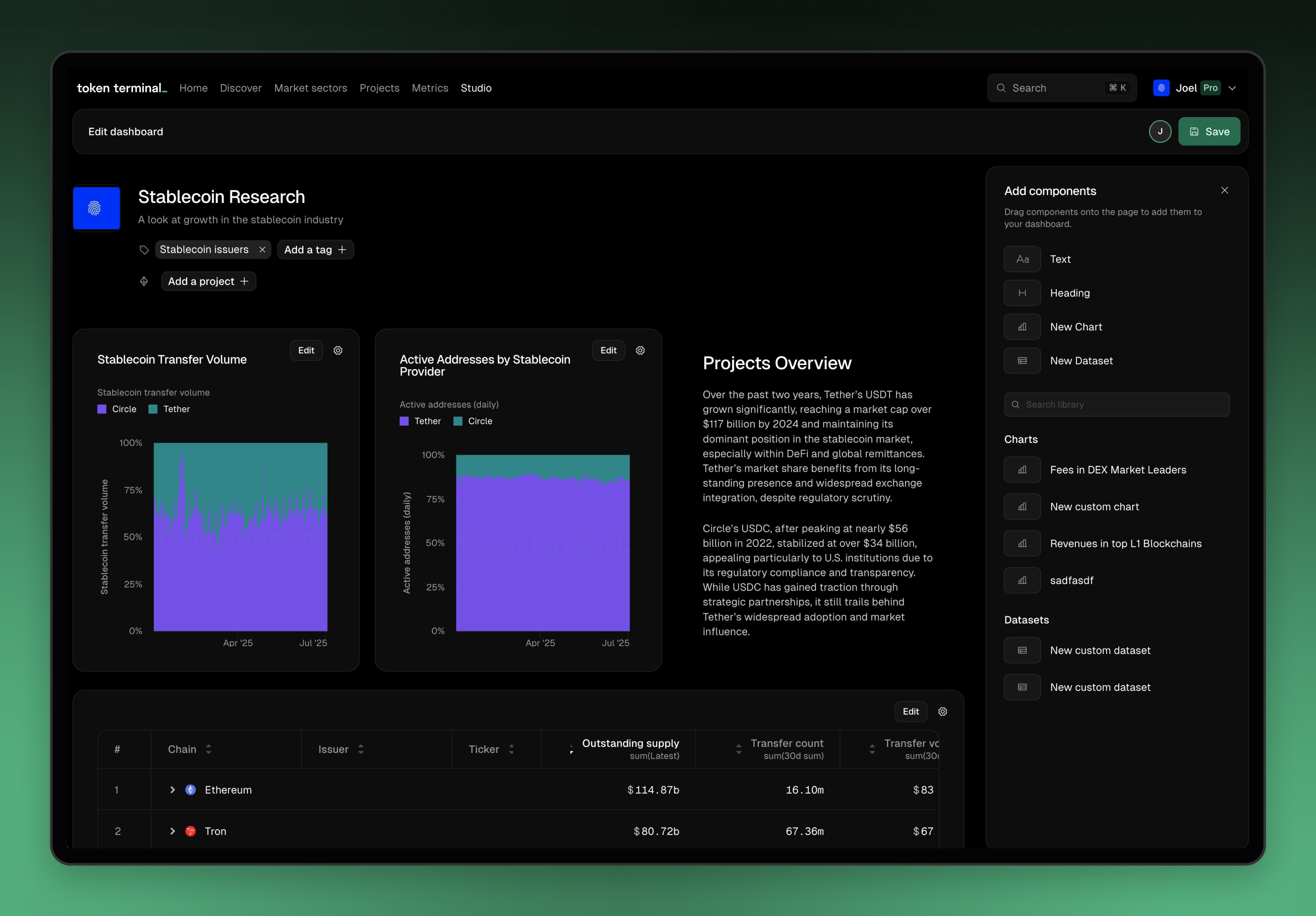The image size is (1316, 916).
Task: Sort by Chain column
Action: tap(209, 749)
